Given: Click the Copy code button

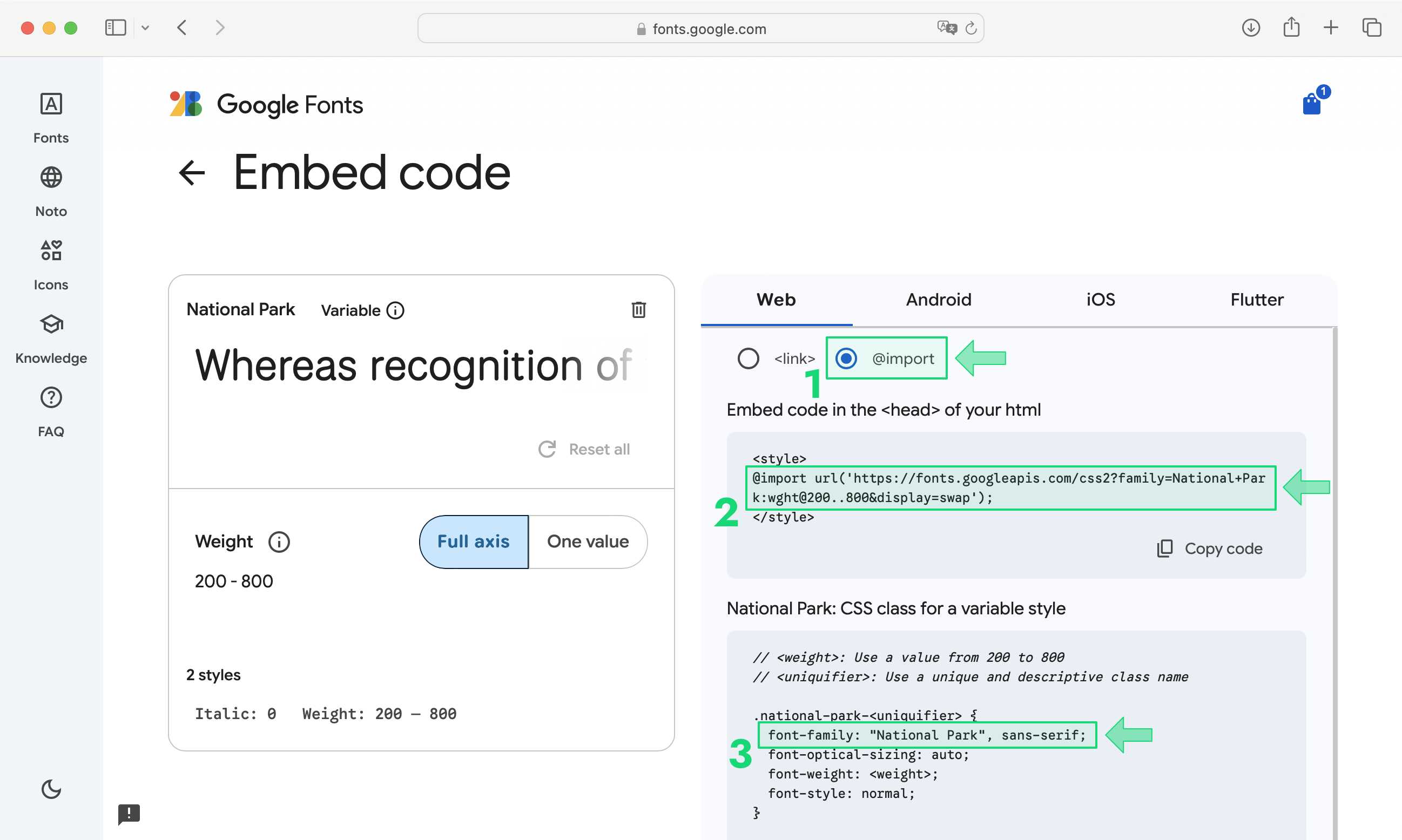Looking at the screenshot, I should click(1210, 548).
